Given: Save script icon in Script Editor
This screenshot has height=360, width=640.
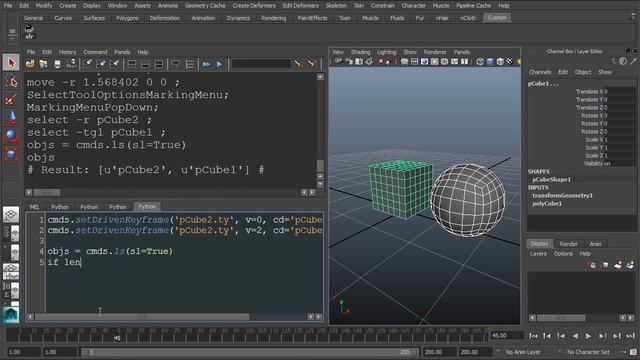Looking at the screenshot, I should coord(57,64).
